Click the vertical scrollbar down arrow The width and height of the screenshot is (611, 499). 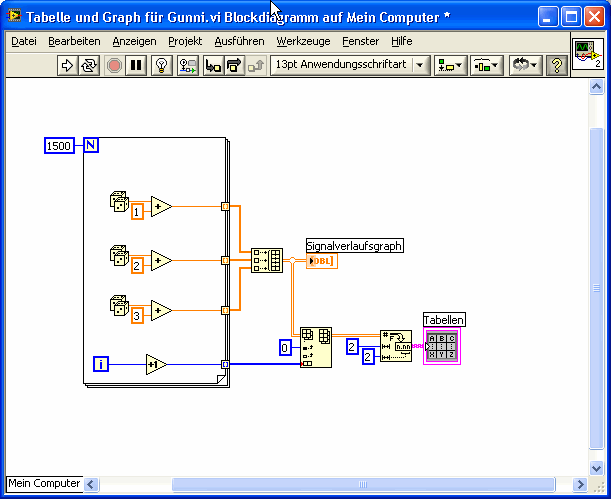coord(596,468)
